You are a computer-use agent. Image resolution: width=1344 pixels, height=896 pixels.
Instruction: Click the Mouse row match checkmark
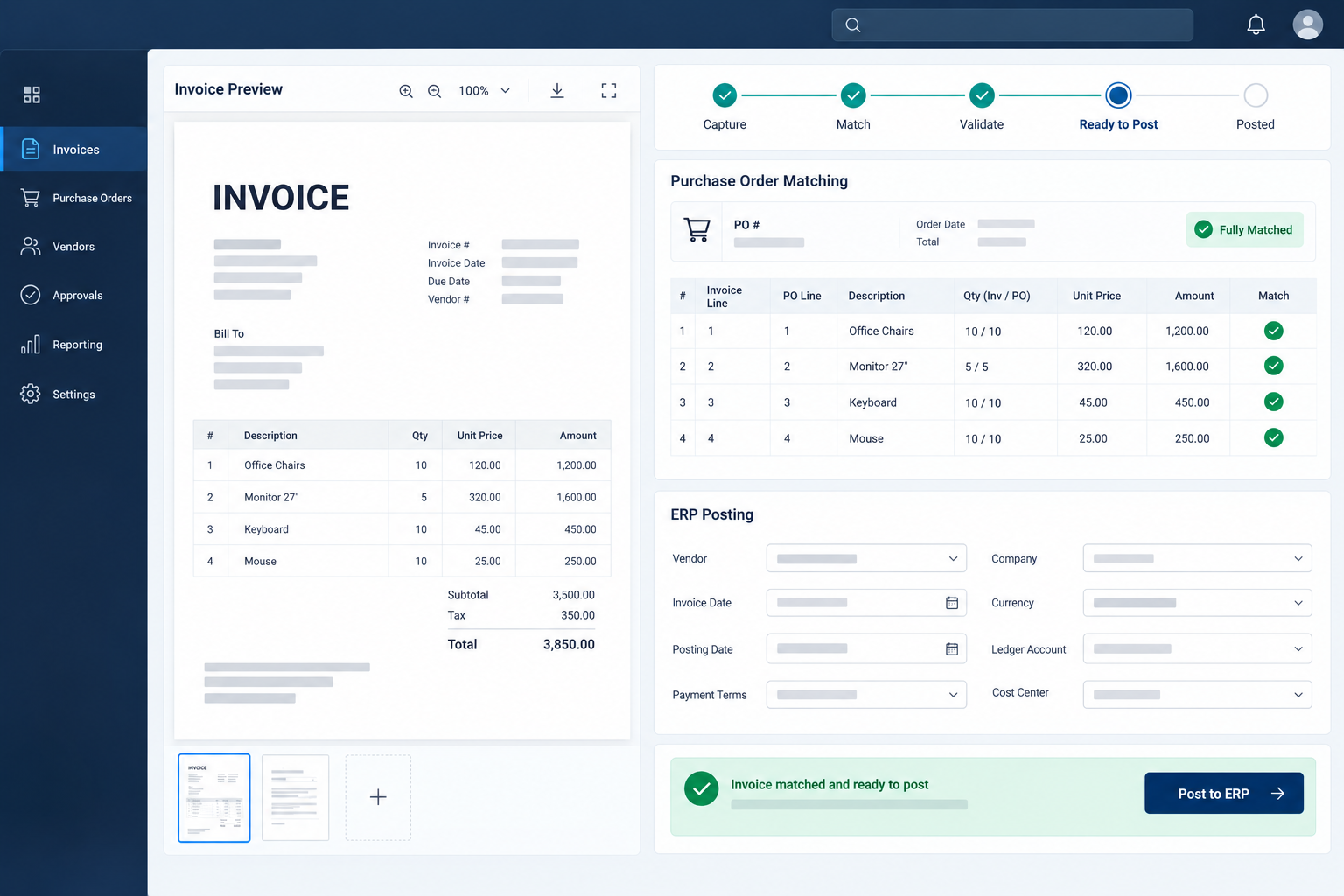click(1273, 437)
